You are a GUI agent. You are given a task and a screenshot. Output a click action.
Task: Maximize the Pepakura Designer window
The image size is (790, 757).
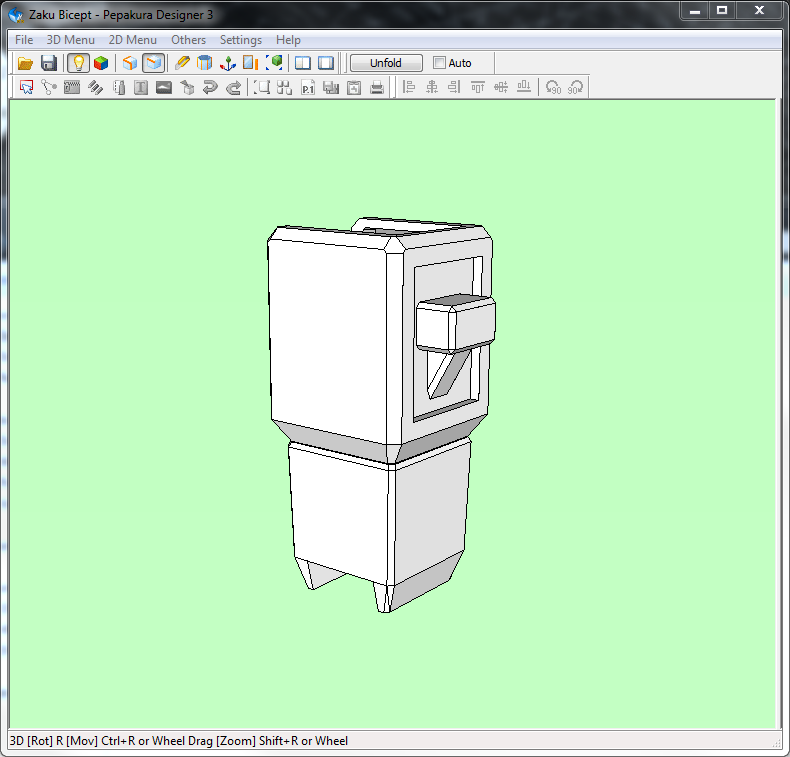(x=722, y=10)
